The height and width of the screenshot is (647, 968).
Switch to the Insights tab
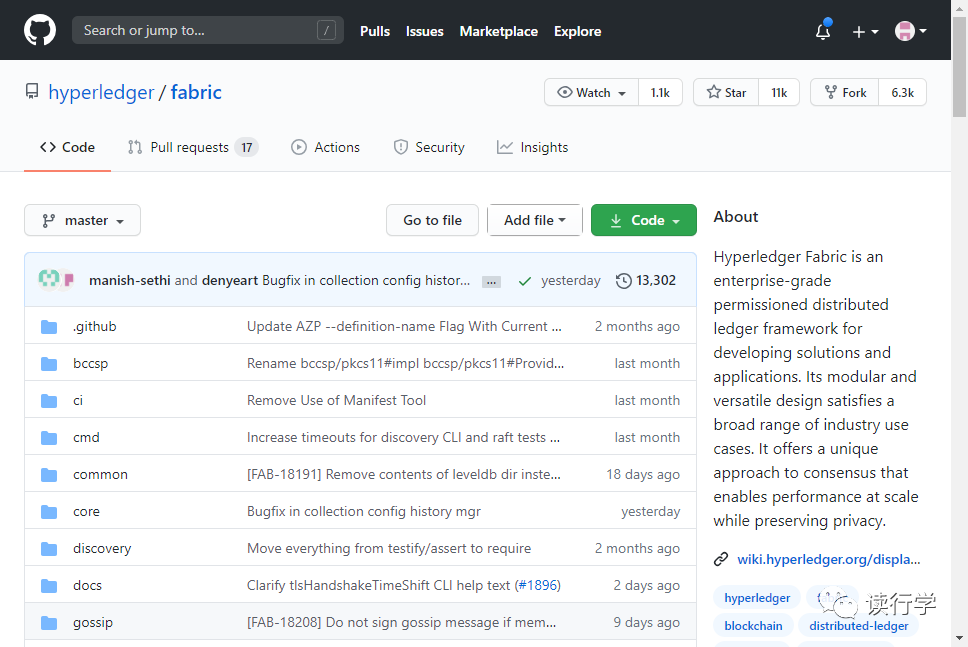coord(533,148)
